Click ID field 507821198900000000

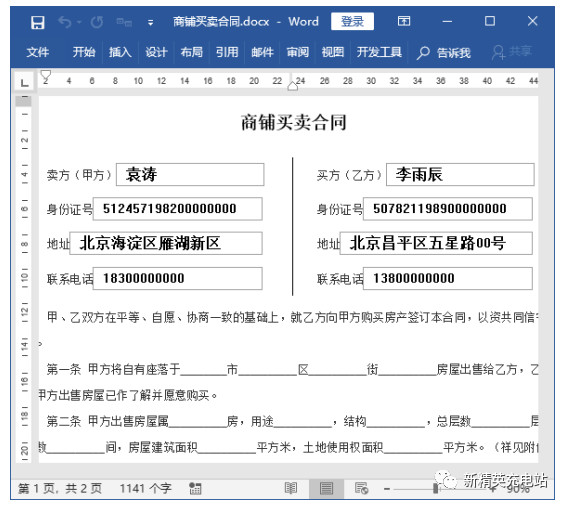[448, 209]
